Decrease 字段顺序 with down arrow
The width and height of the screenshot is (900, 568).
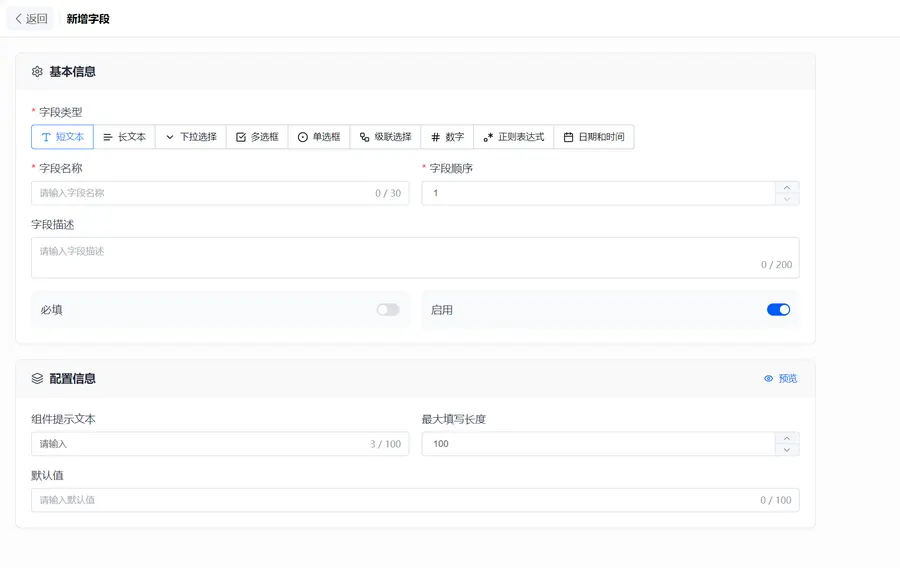(787, 199)
